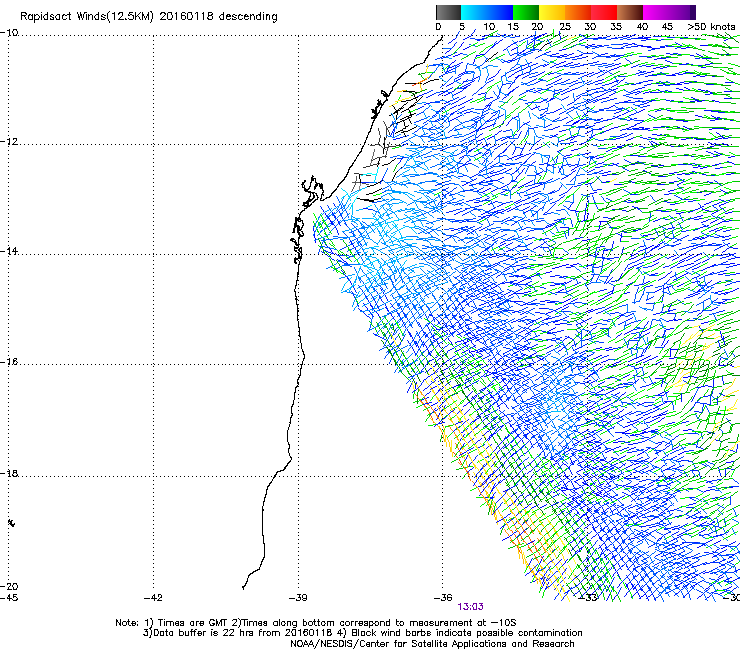This screenshot has width=740, height=650.
Task: Click the -39 longitude axis label
Action: point(298,598)
